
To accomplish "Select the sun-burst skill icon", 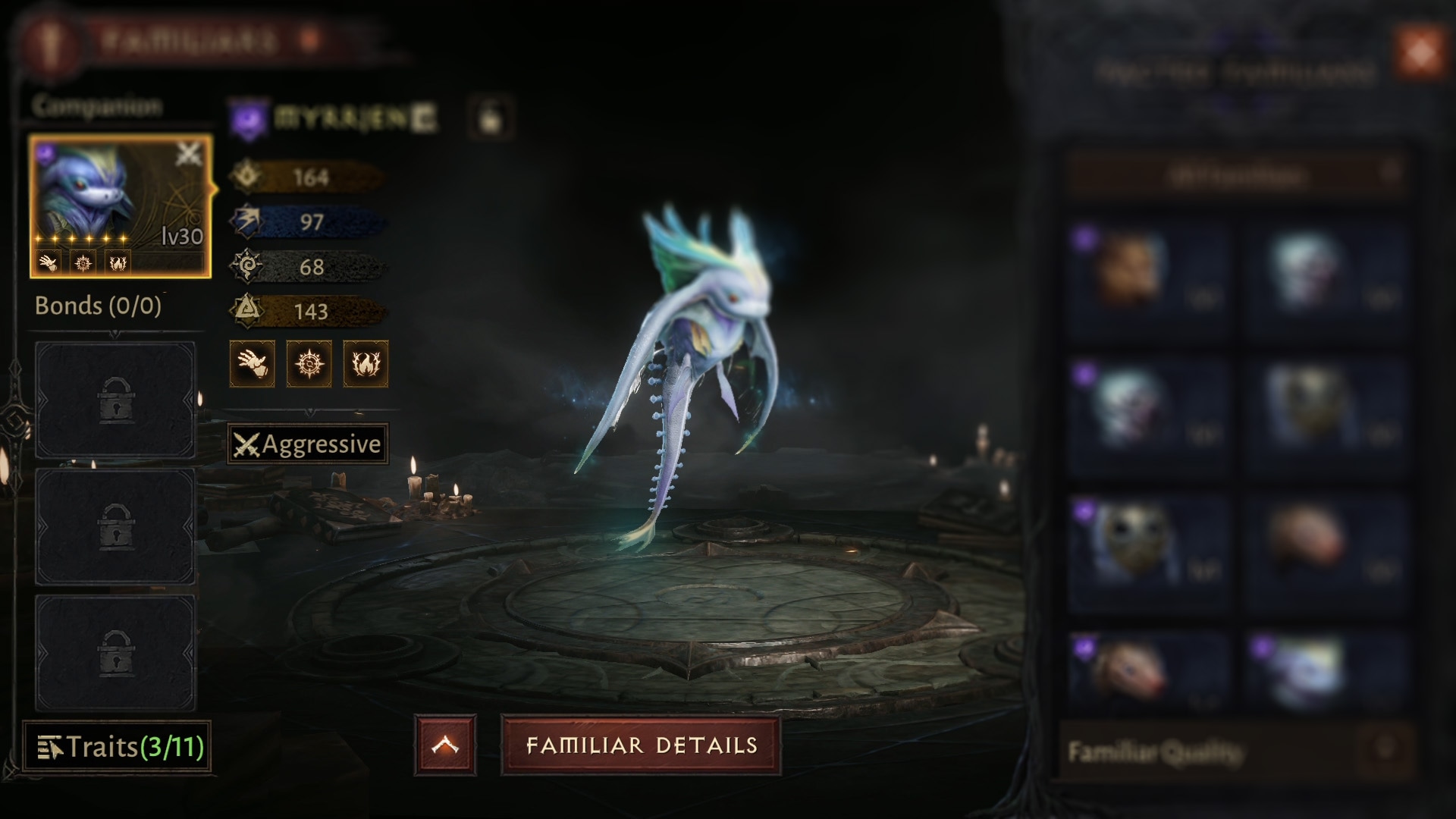I will coord(309,364).
